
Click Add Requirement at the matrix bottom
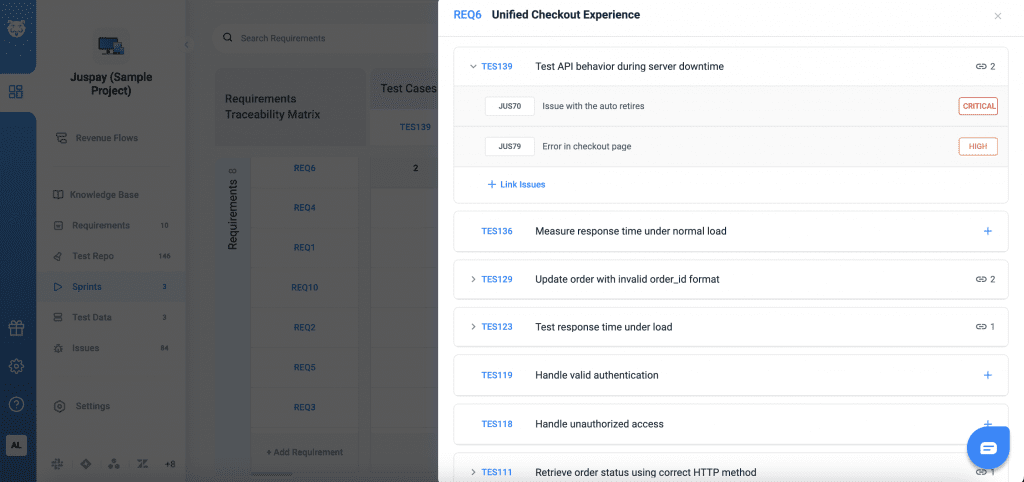[x=304, y=452]
